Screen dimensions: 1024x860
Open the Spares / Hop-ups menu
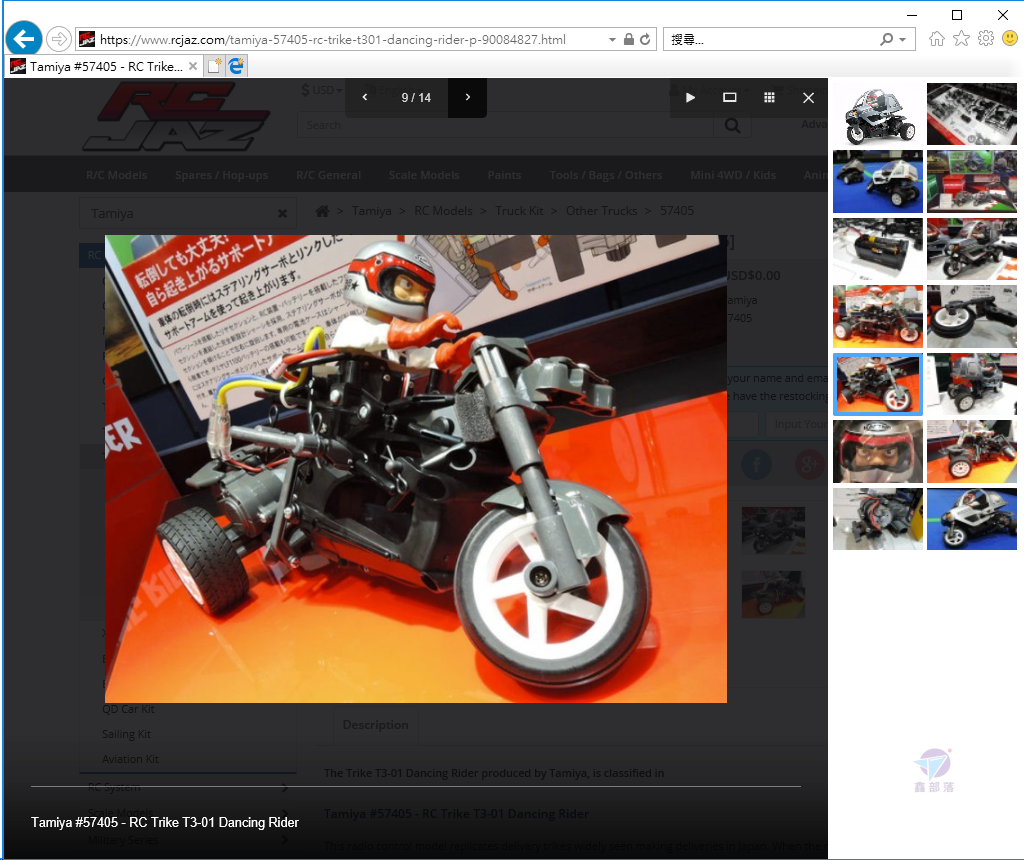[x=221, y=175]
